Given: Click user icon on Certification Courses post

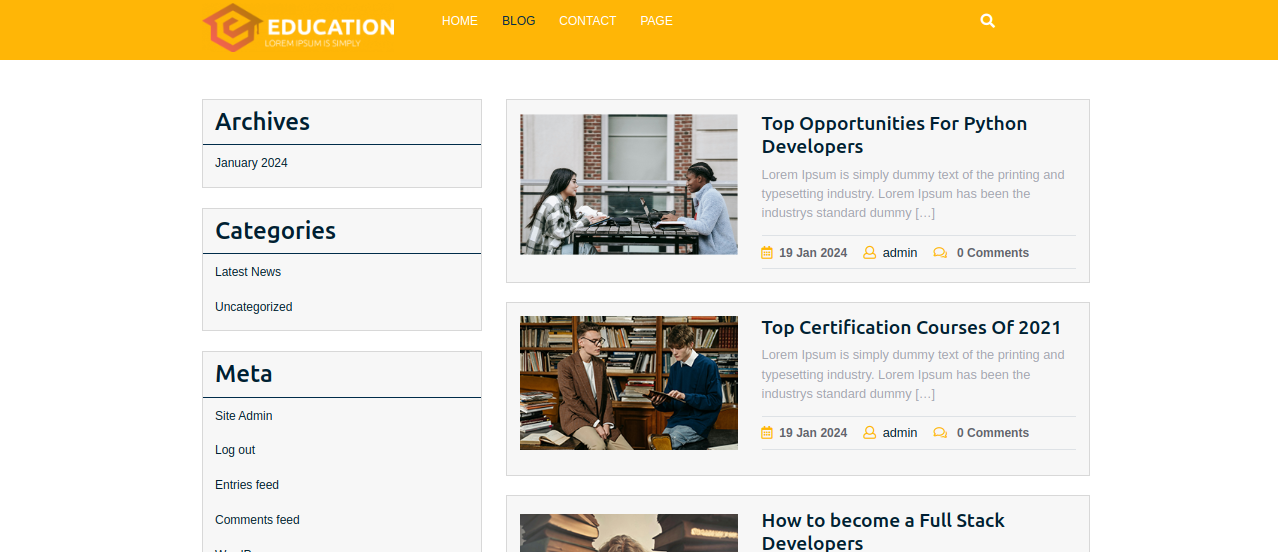Looking at the screenshot, I should 869,433.
